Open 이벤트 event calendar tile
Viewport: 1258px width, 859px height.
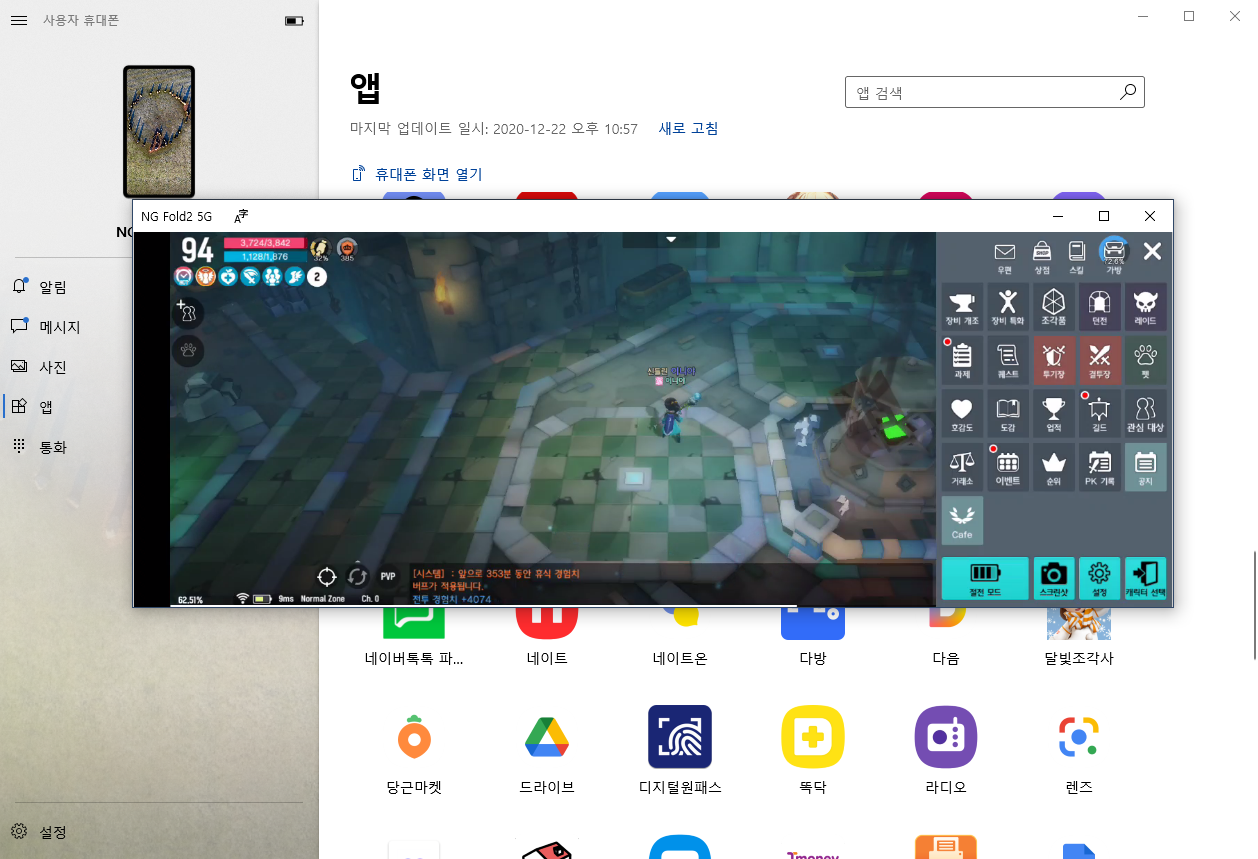pyautogui.click(x=1008, y=467)
